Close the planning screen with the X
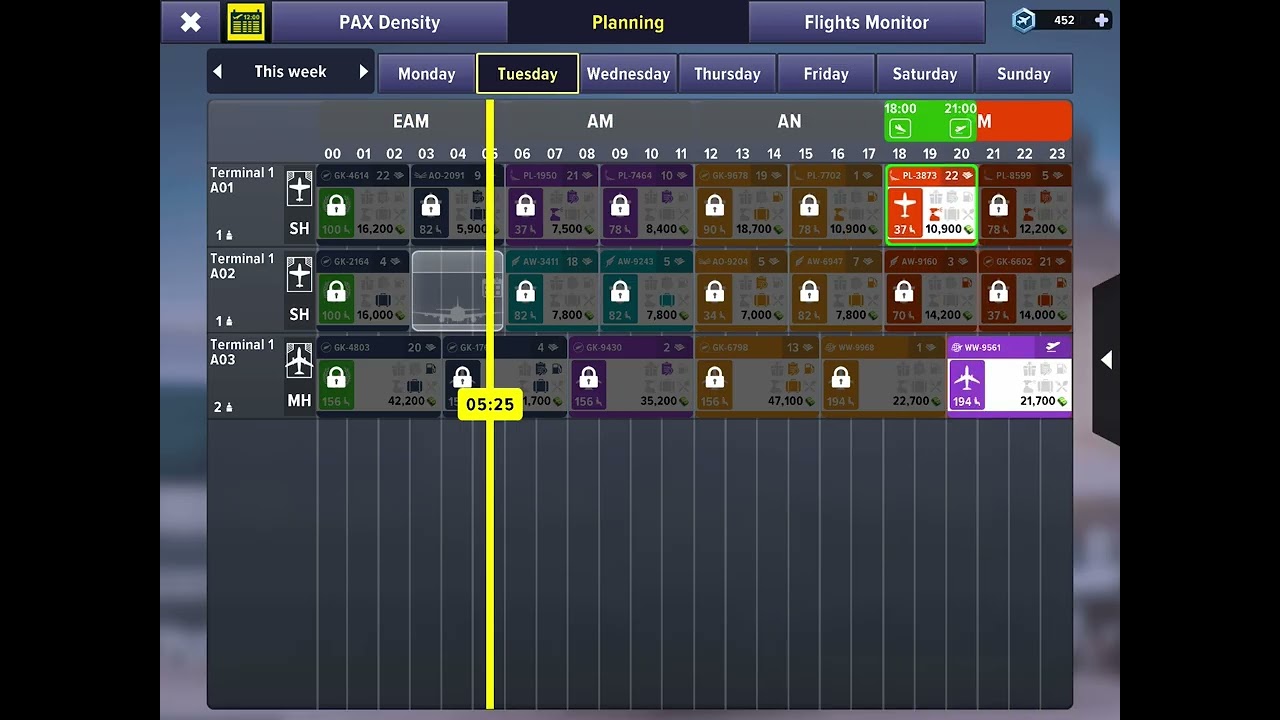1280x720 pixels. (x=191, y=22)
